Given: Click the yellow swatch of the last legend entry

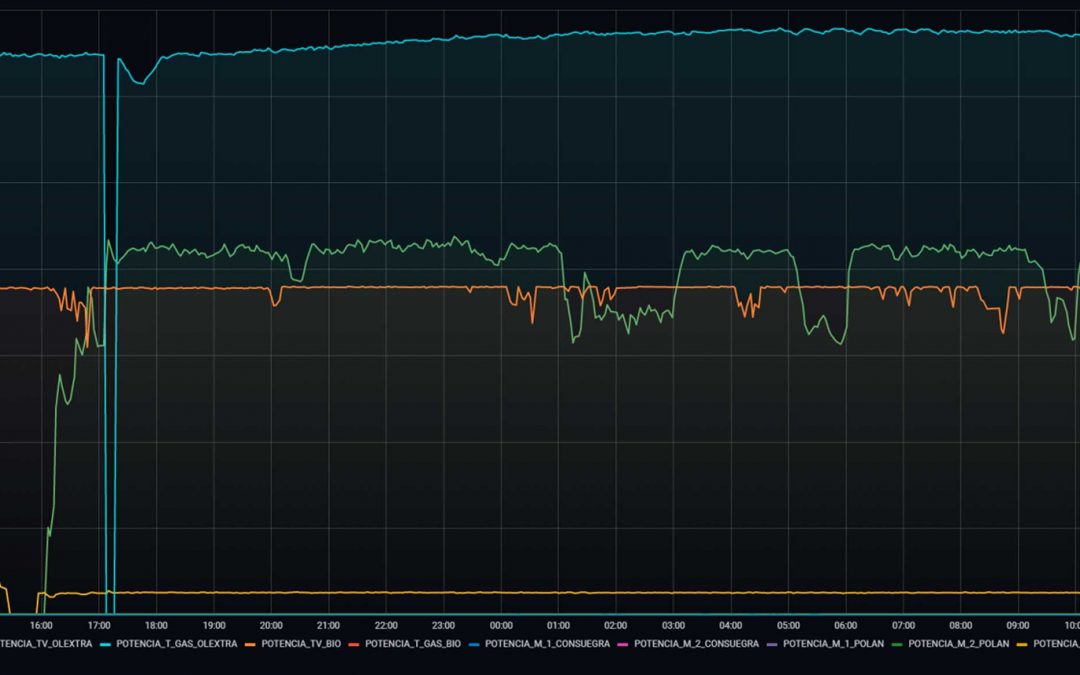Looking at the screenshot, I should click(1023, 644).
